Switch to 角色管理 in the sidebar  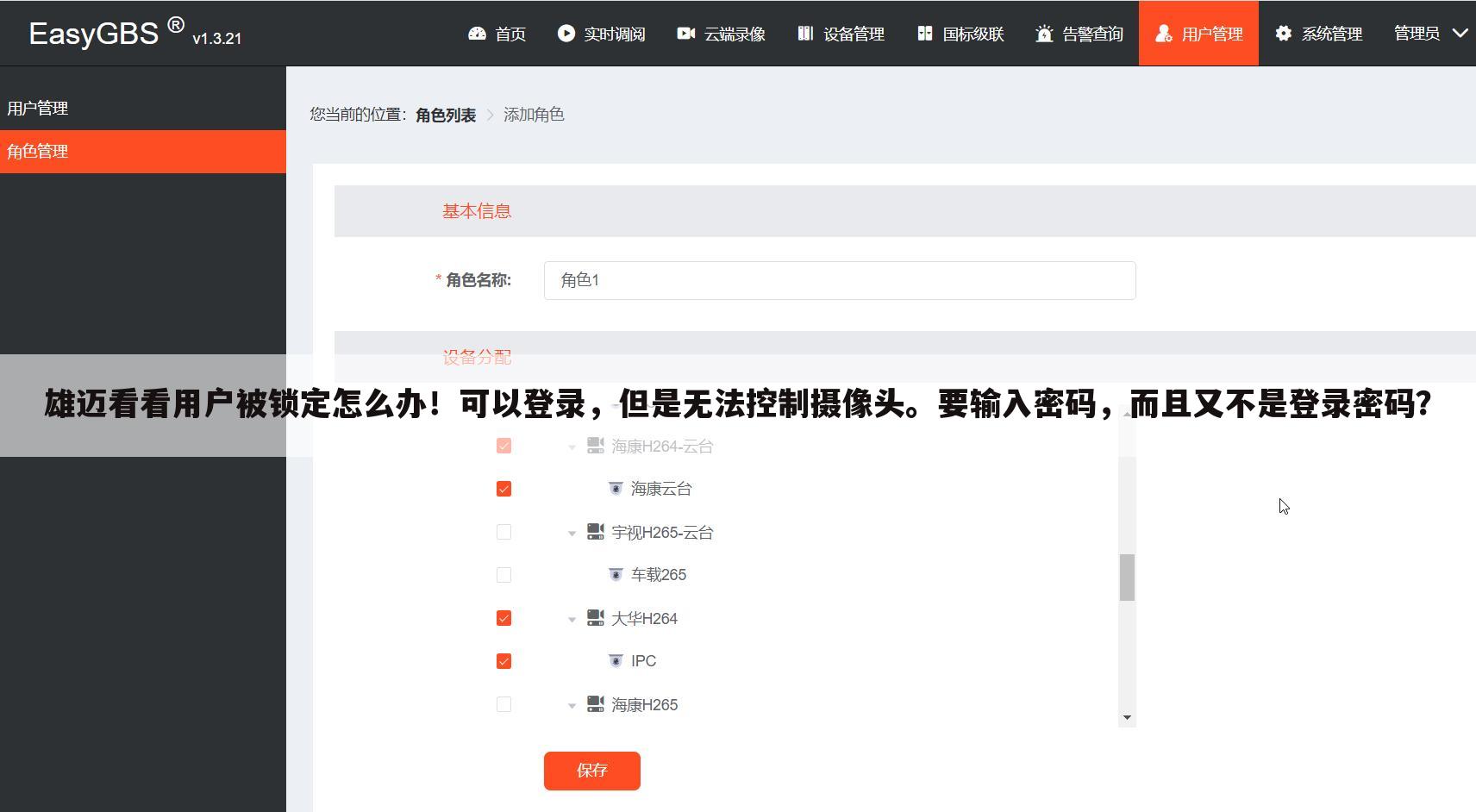point(38,152)
